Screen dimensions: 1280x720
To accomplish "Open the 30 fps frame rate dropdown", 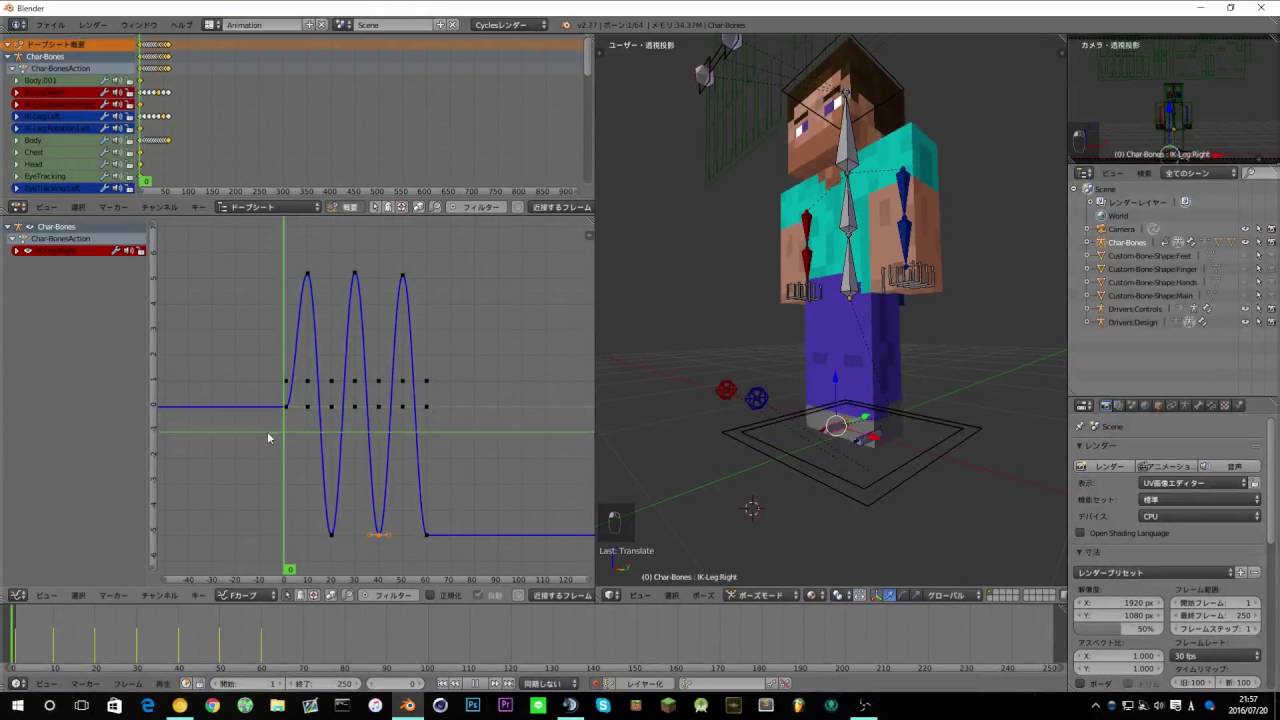I will point(1215,656).
